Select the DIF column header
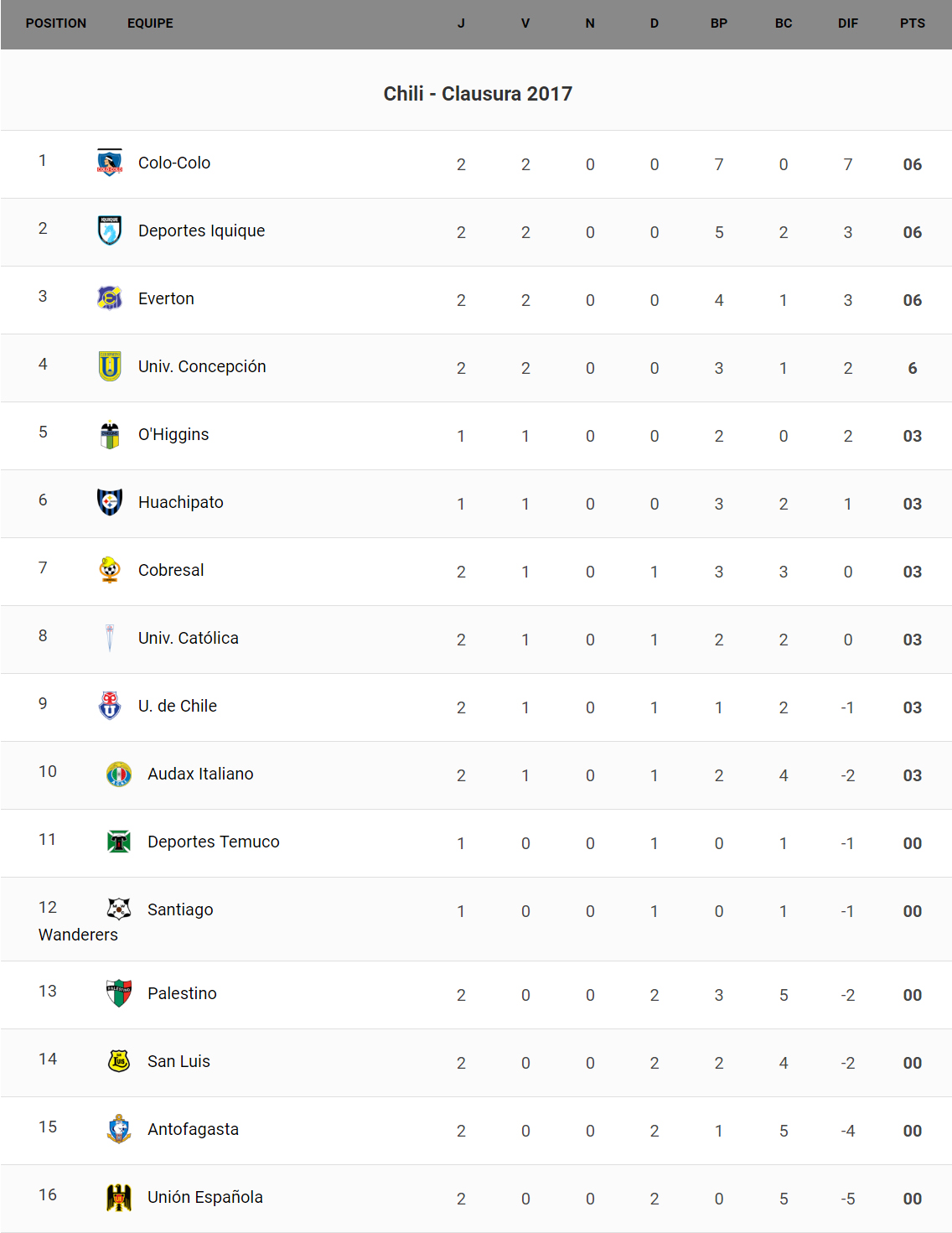 tap(847, 23)
